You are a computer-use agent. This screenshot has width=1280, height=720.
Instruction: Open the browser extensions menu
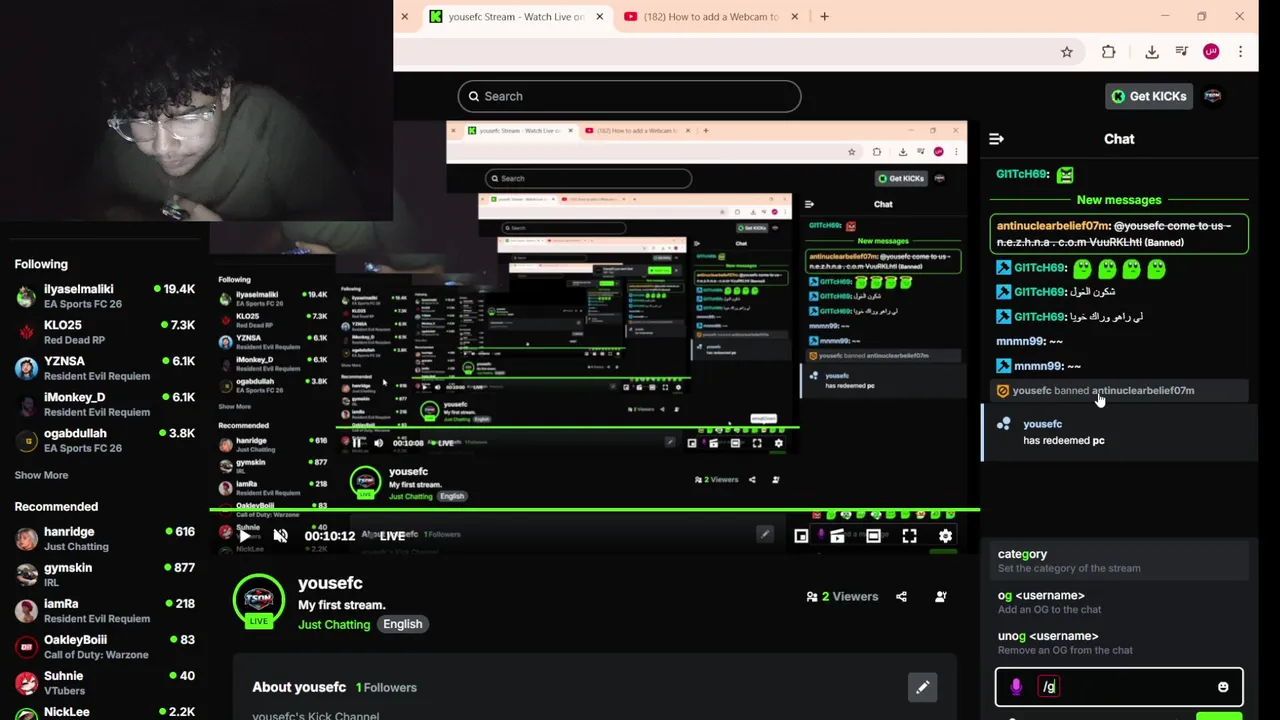tap(1108, 52)
